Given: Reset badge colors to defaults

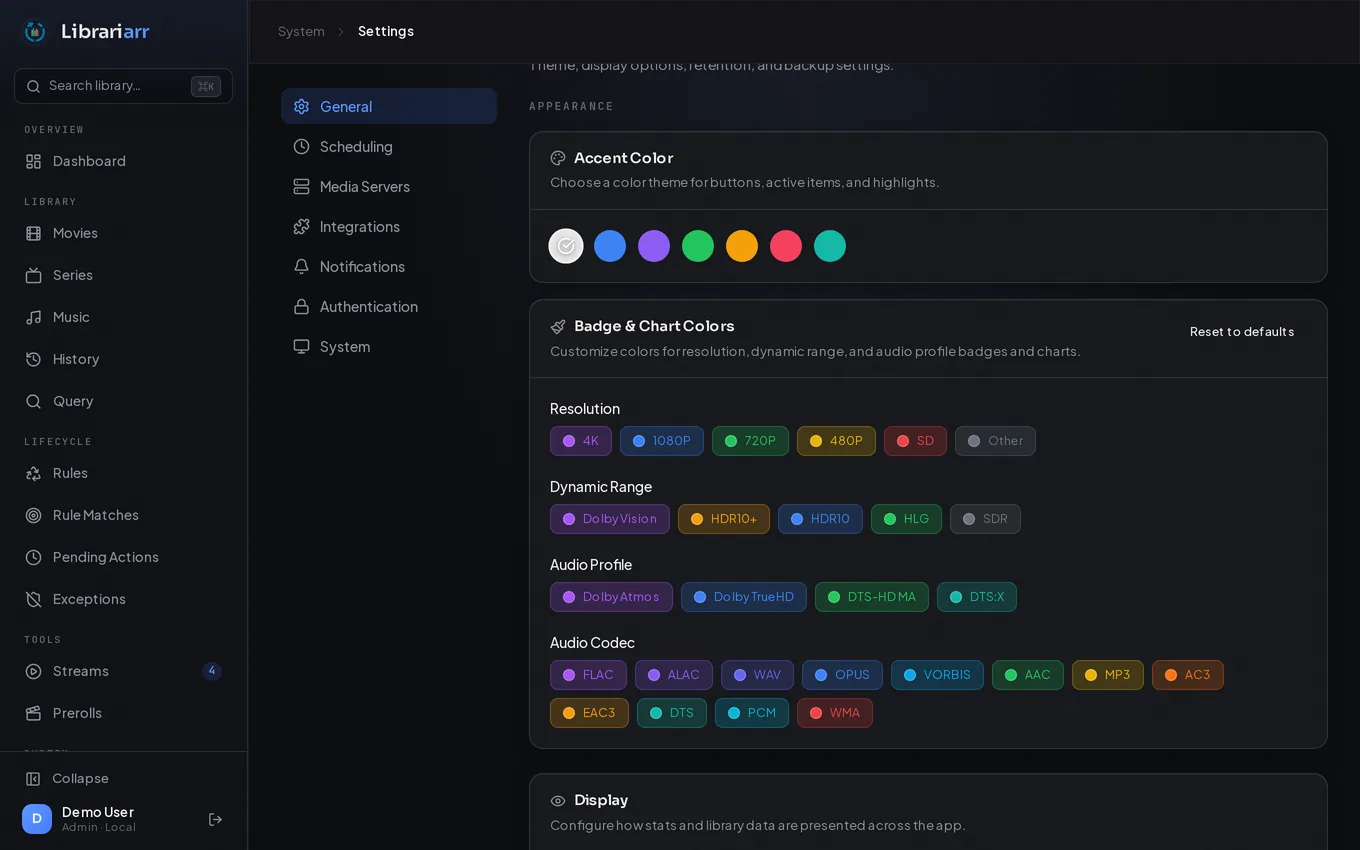Looking at the screenshot, I should (1242, 332).
